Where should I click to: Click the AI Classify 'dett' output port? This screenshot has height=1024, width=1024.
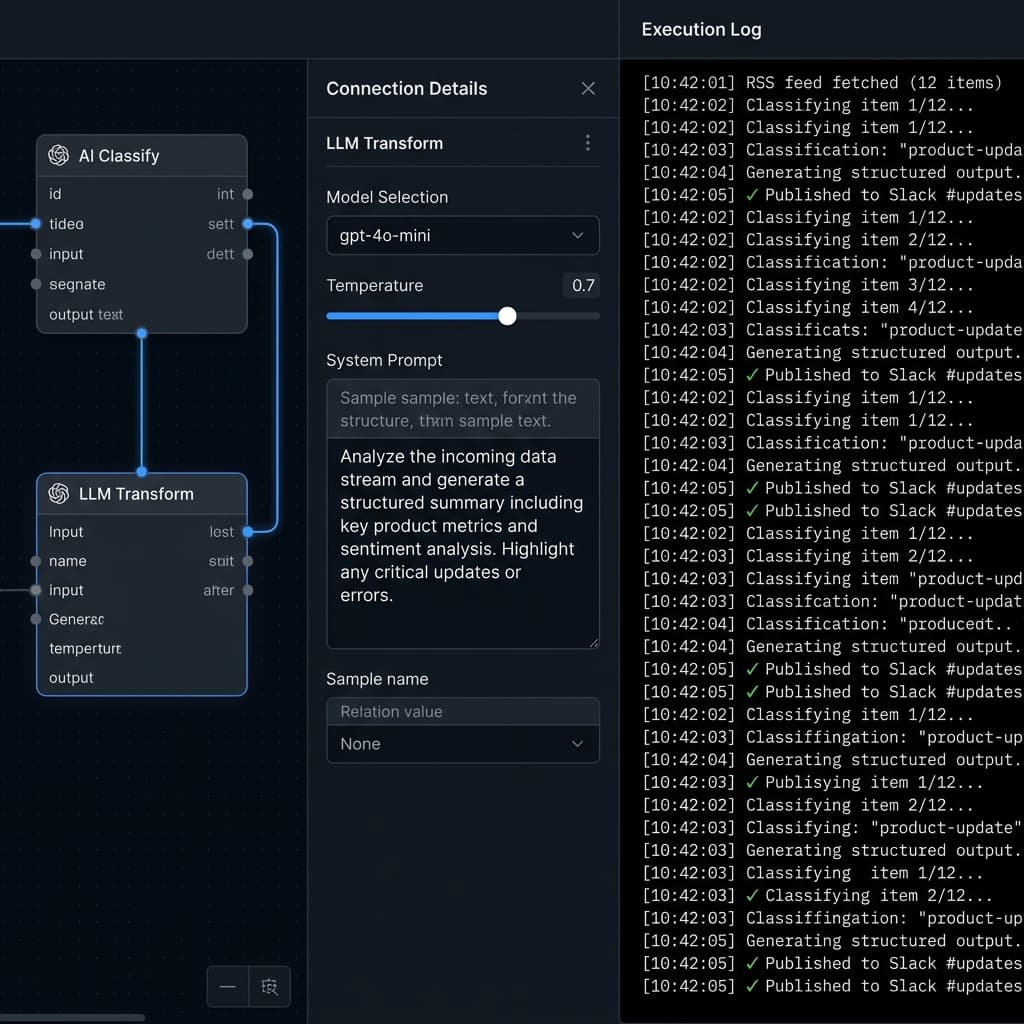[x=248, y=254]
